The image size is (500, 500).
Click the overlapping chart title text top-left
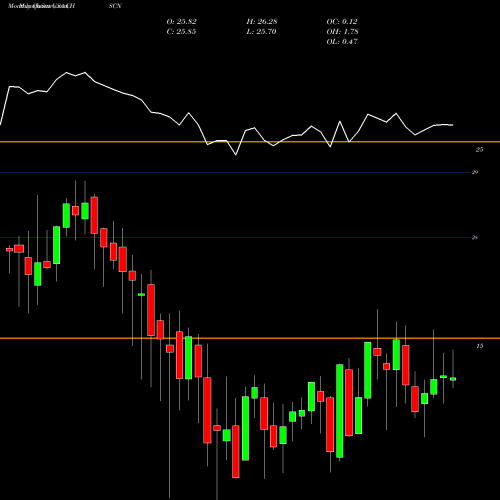[42, 6]
